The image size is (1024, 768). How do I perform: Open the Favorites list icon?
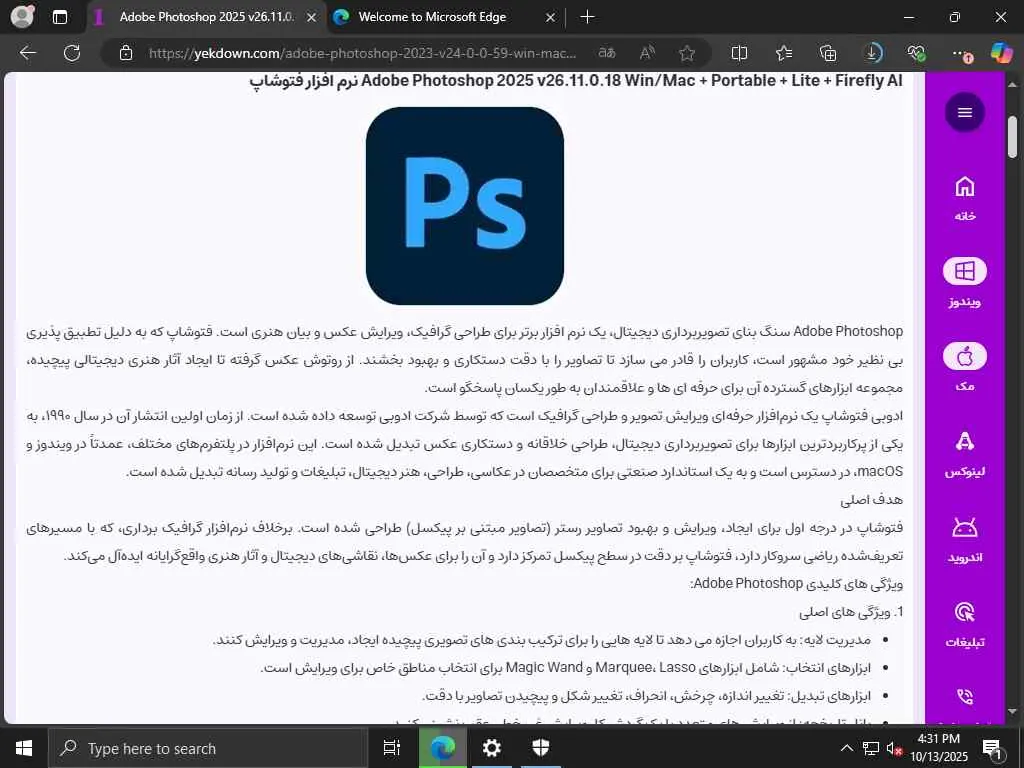(784, 53)
